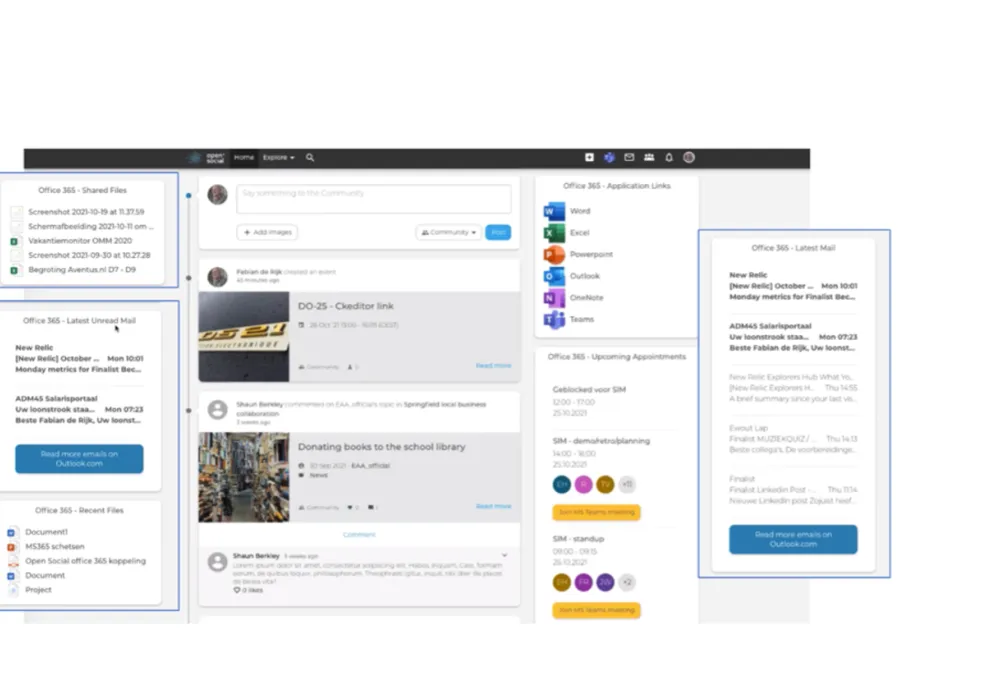Open the Community visibility dropdown
The width and height of the screenshot is (1000, 685).
(x=449, y=233)
